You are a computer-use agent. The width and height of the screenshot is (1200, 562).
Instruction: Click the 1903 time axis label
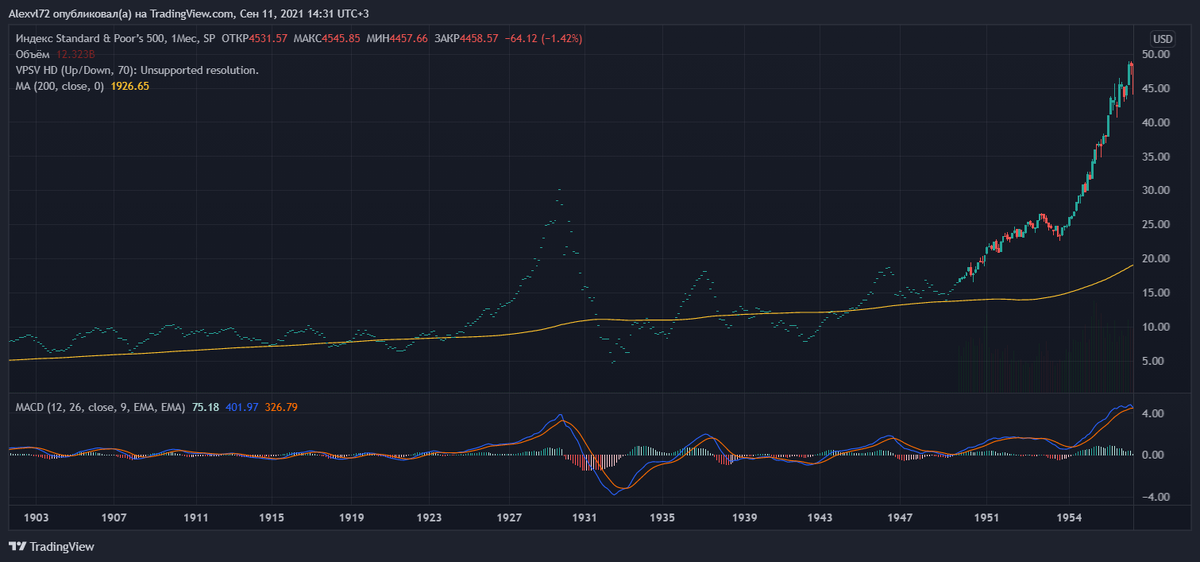click(36, 519)
